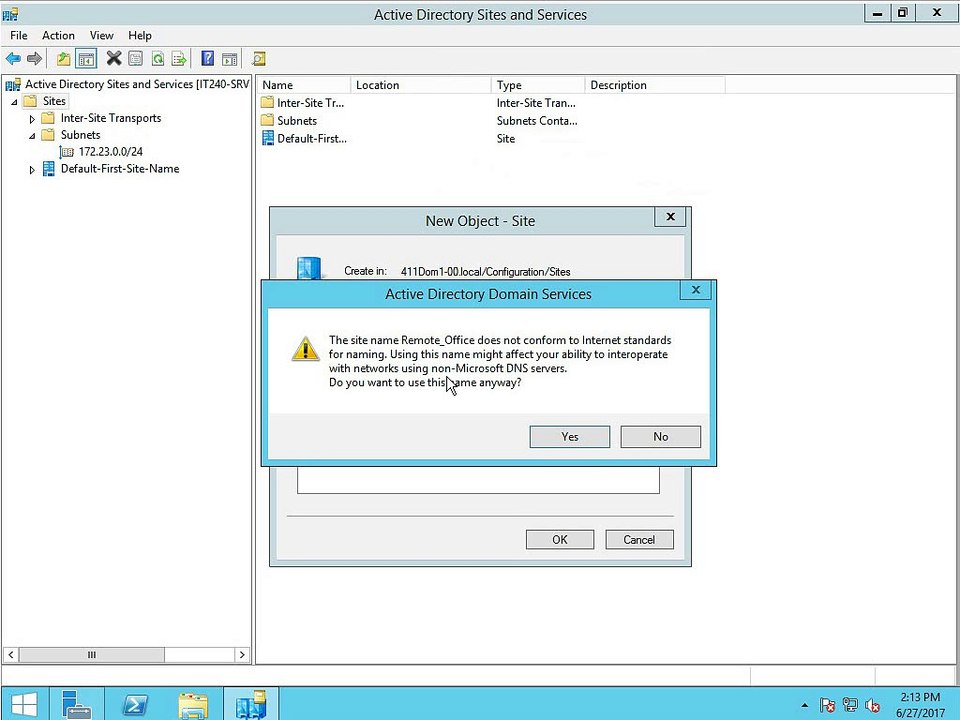Click the Export List toolbar icon
This screenshot has width=960, height=720.
[179, 59]
